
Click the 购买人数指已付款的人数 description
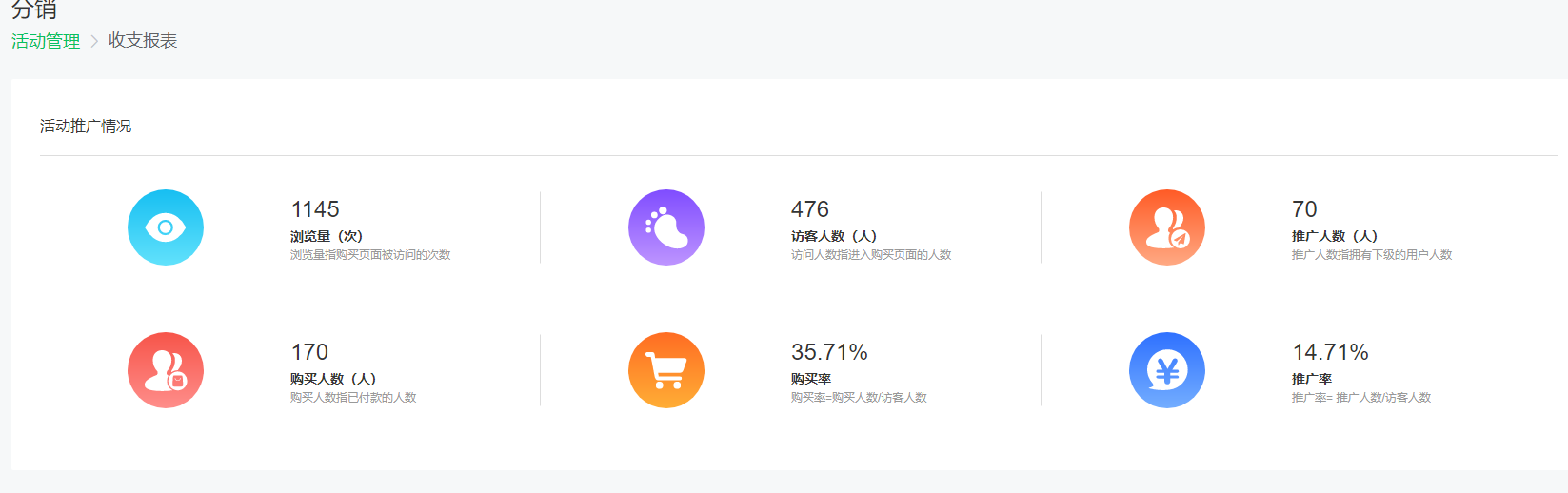353,398
